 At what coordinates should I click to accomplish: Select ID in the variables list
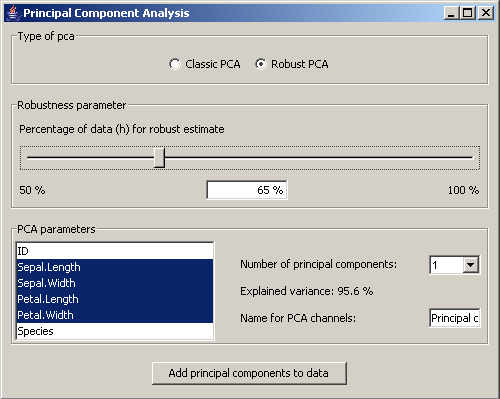(115, 251)
